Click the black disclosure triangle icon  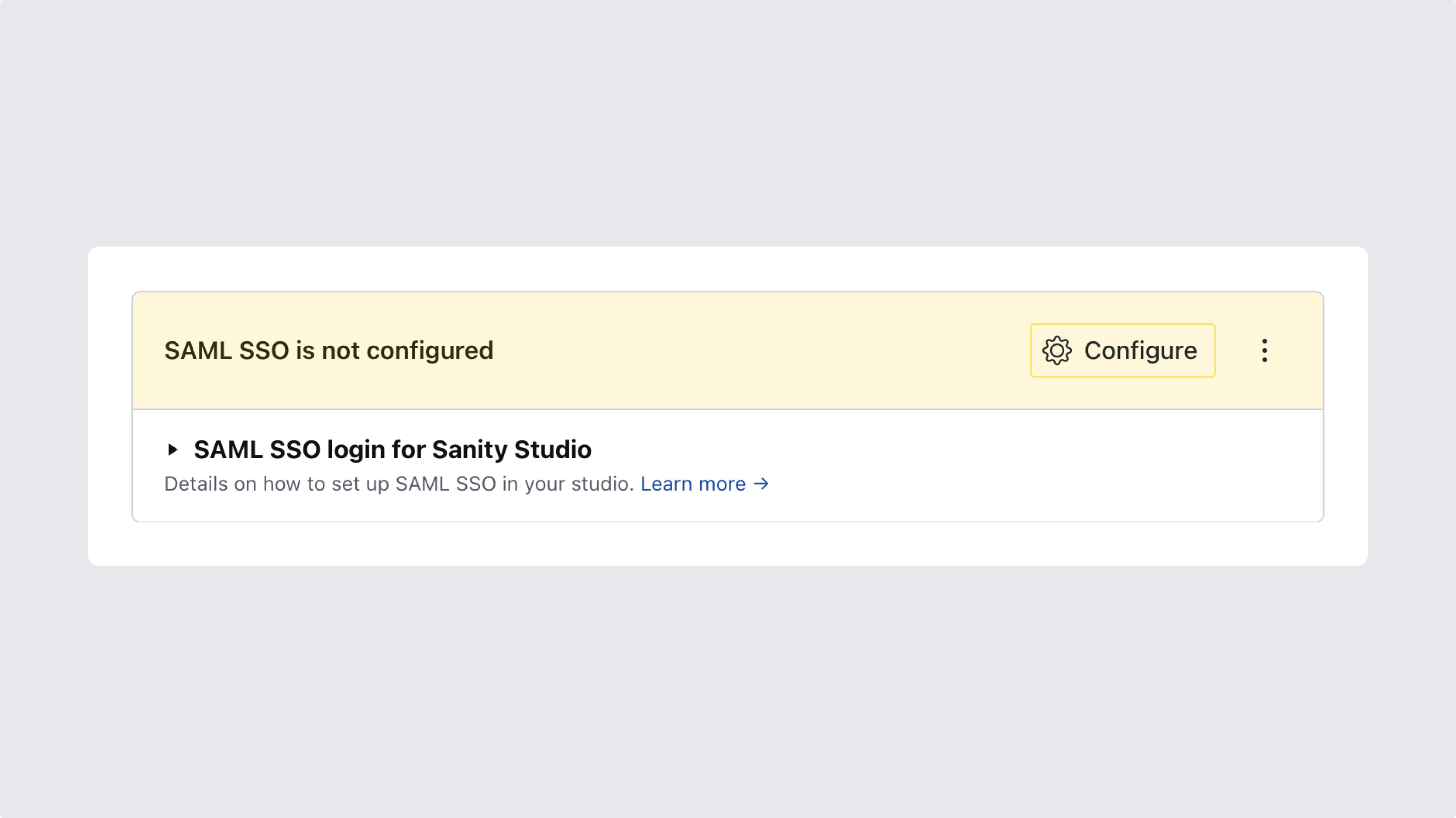point(173,450)
